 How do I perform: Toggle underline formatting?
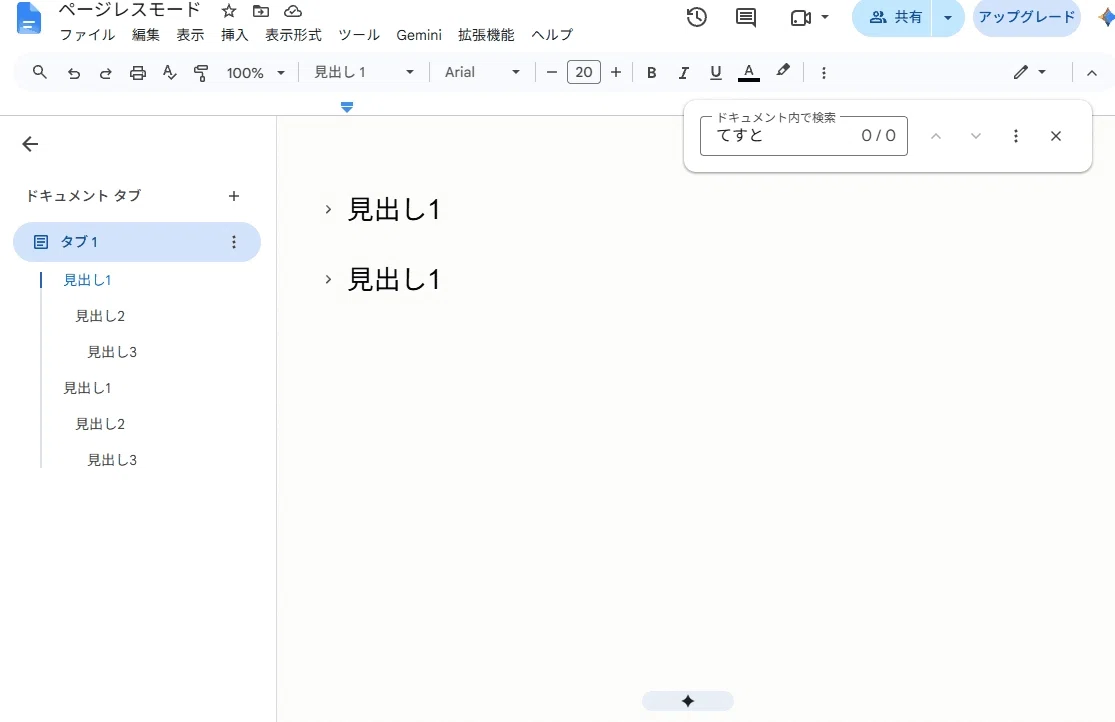point(715,73)
